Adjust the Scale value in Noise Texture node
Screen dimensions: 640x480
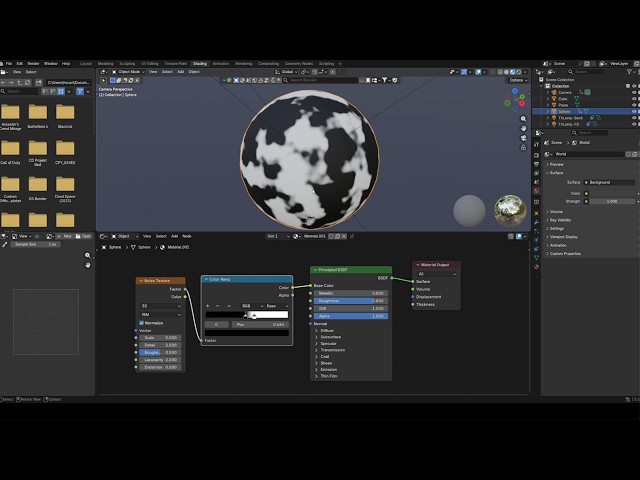click(x=160, y=338)
